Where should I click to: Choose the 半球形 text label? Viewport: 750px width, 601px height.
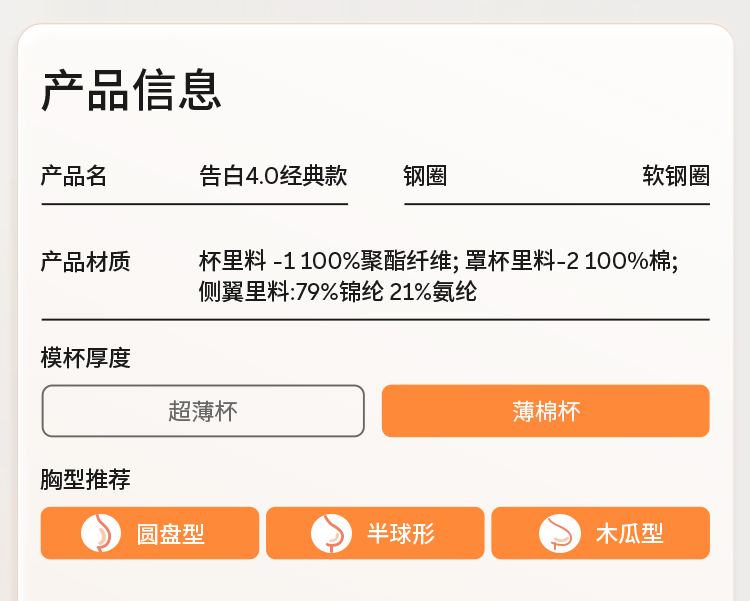point(401,533)
